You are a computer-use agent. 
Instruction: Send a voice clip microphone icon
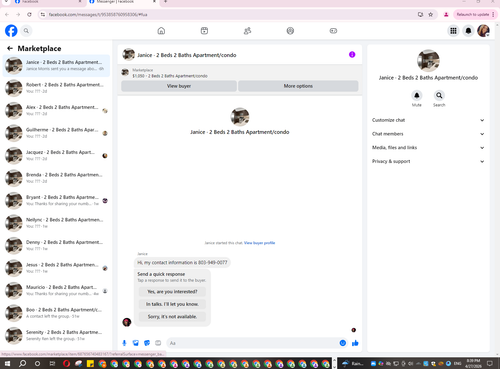pyautogui.click(x=124, y=343)
